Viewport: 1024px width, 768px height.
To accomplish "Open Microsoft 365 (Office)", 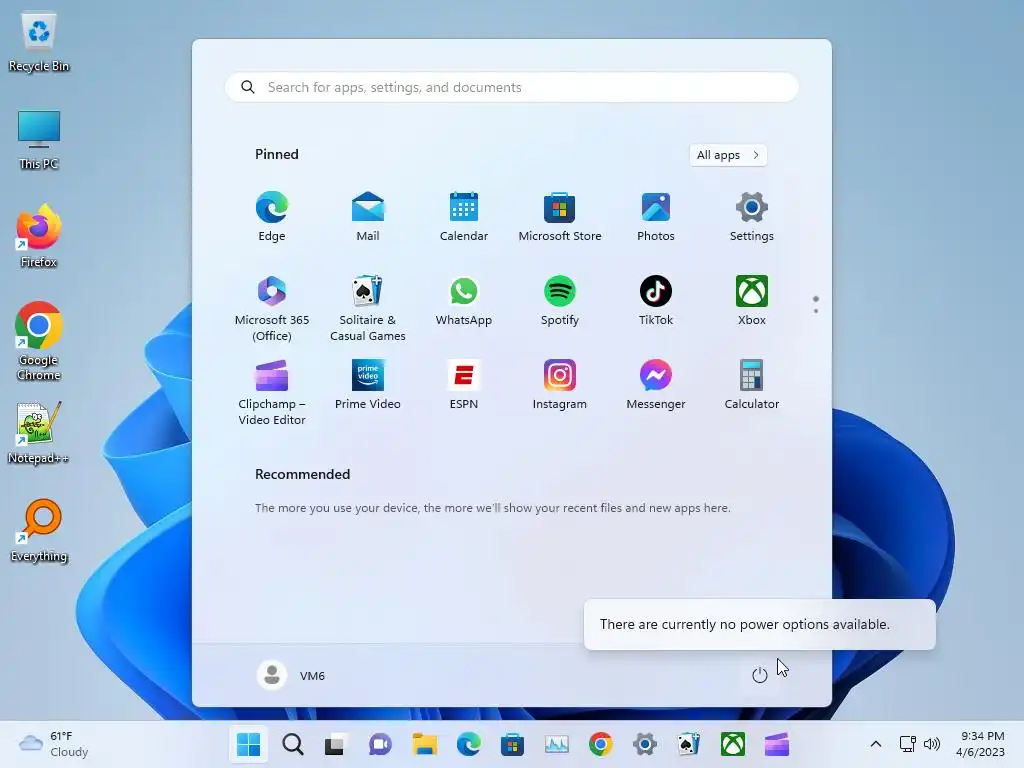I will click(272, 308).
